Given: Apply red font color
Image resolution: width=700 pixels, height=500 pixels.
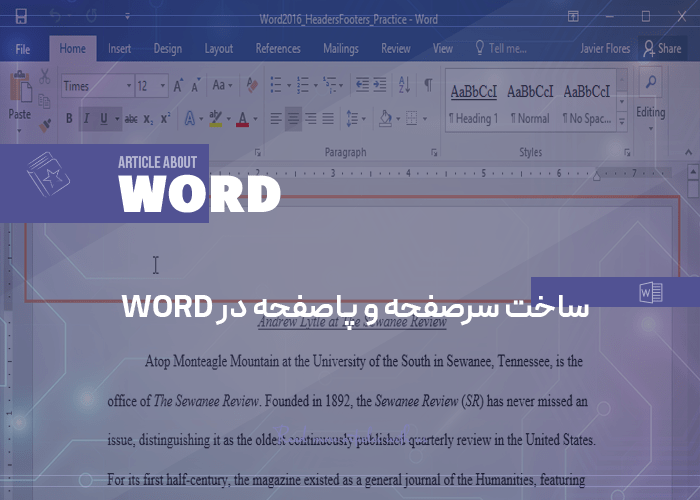Looking at the screenshot, I should (242, 119).
